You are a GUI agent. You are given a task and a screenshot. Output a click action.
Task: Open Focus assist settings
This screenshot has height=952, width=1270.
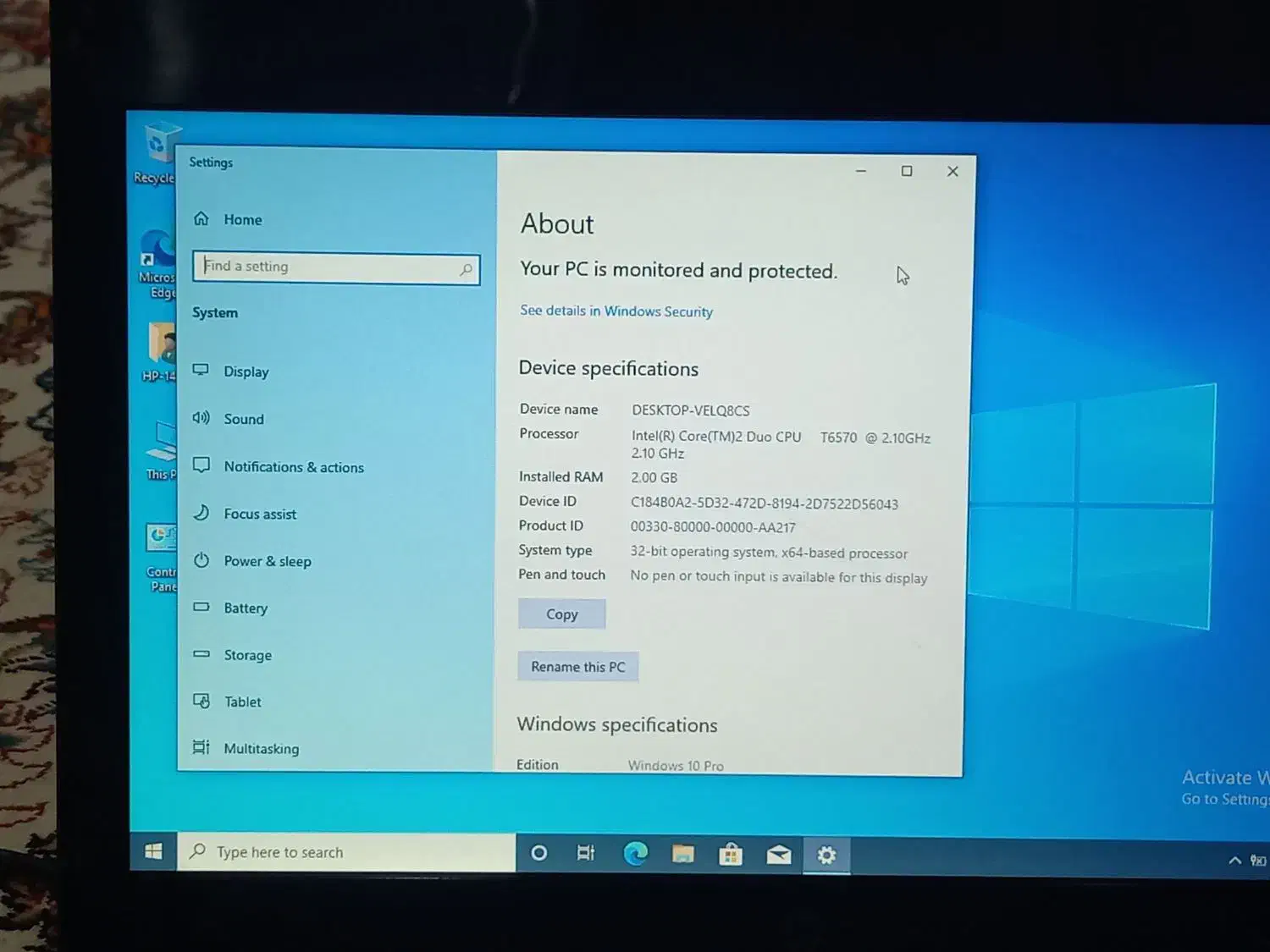tap(259, 514)
